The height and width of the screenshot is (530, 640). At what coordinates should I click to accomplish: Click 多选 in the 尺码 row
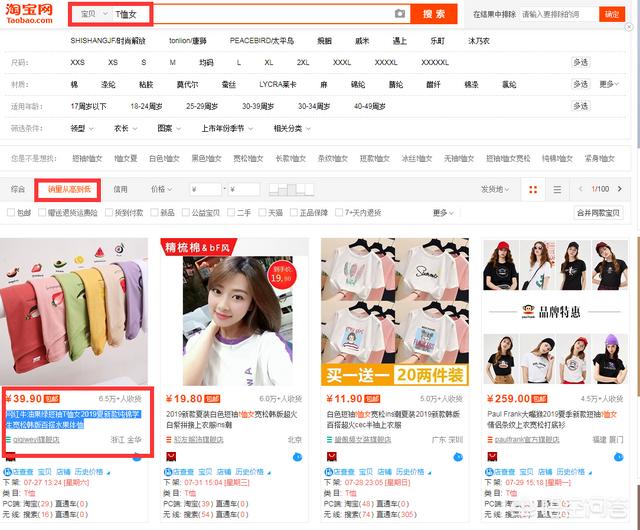(580, 62)
